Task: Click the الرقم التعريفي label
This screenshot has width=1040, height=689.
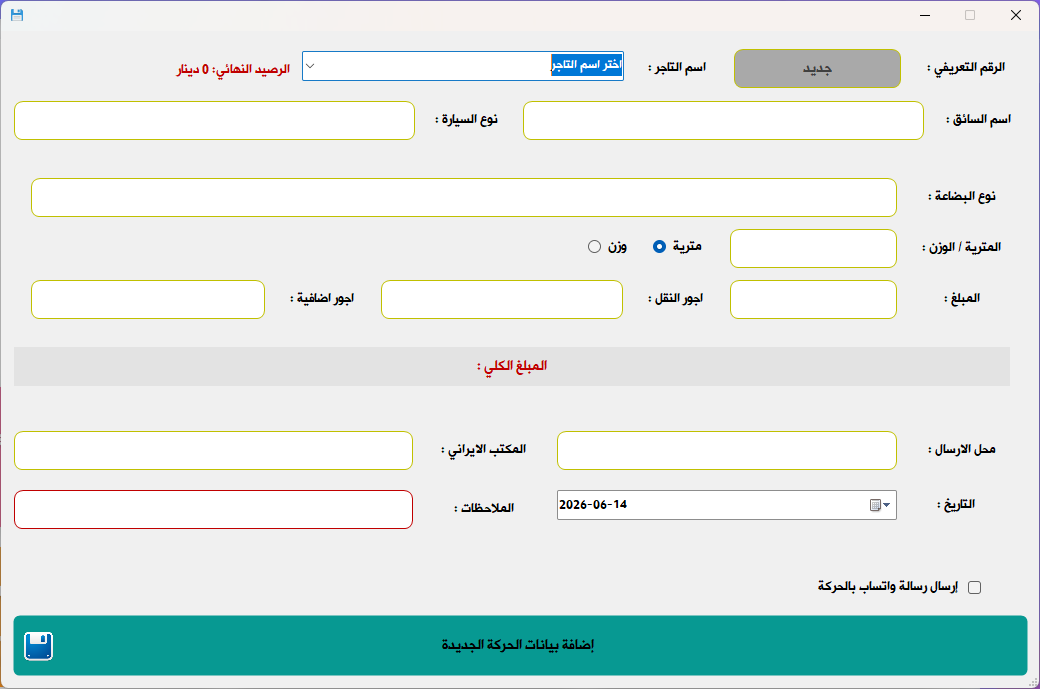Action: pyautogui.click(x=966, y=68)
